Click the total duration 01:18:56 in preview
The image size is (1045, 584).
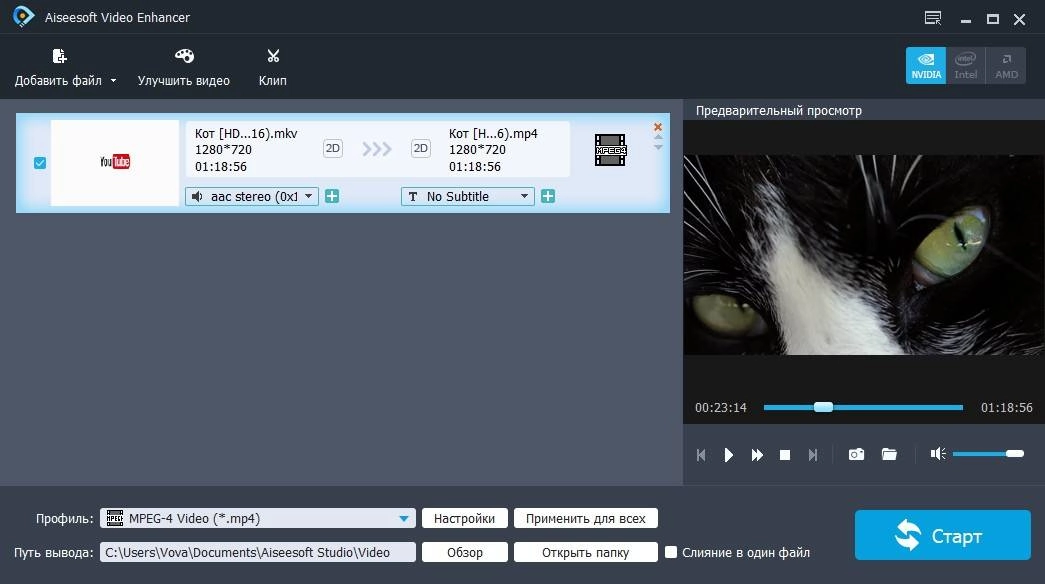tap(1006, 407)
